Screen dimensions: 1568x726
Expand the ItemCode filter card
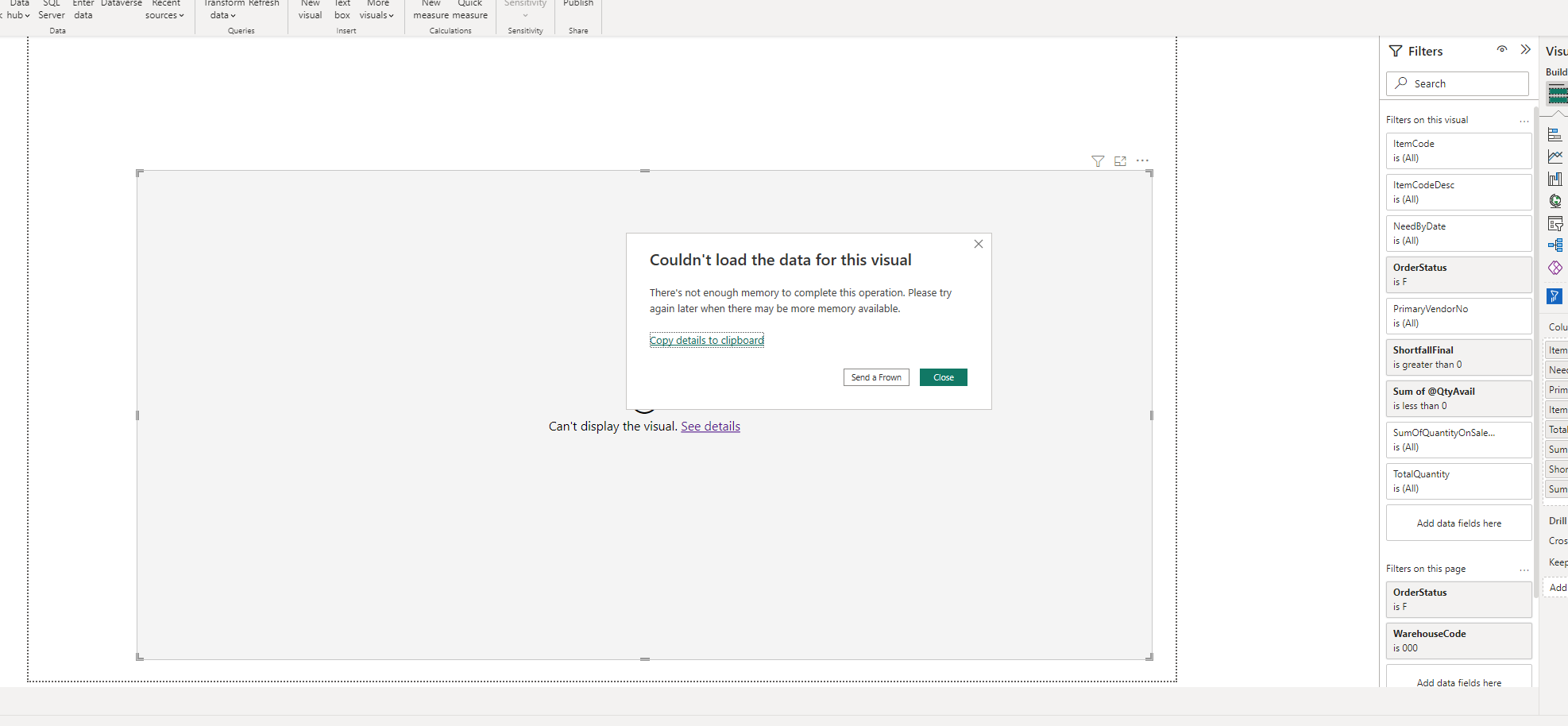pyautogui.click(x=1458, y=151)
